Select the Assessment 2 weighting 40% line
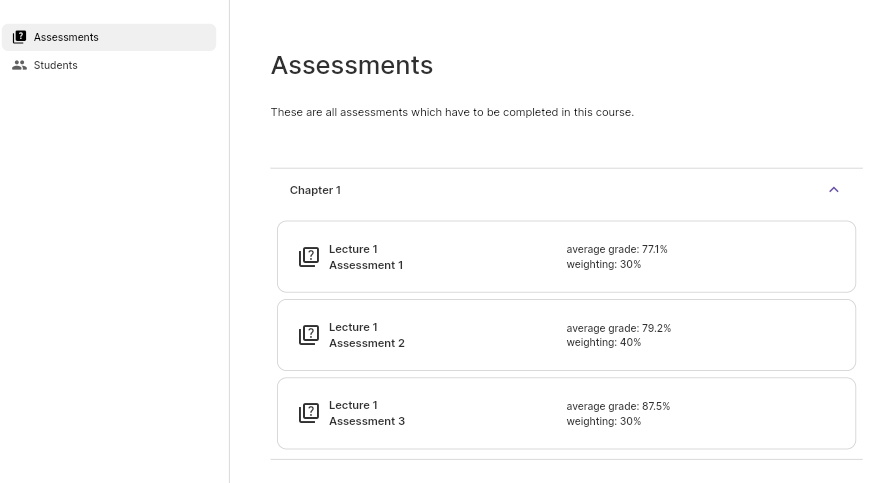This screenshot has height=483, width=881. point(603,342)
